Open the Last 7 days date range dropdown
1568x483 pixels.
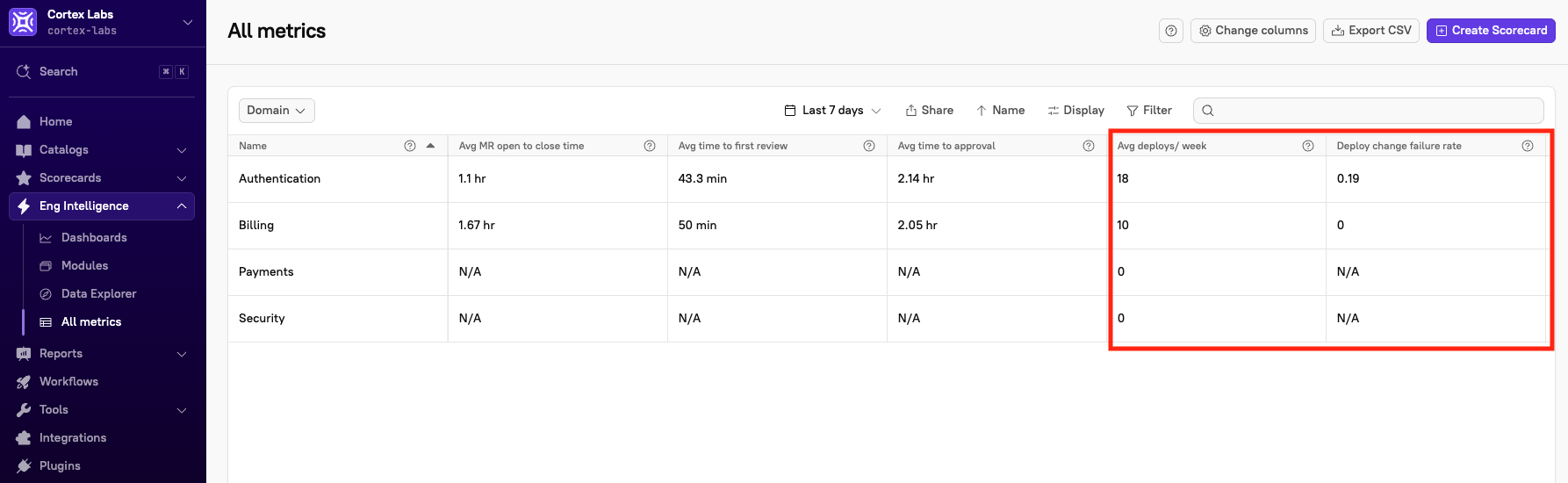832,111
